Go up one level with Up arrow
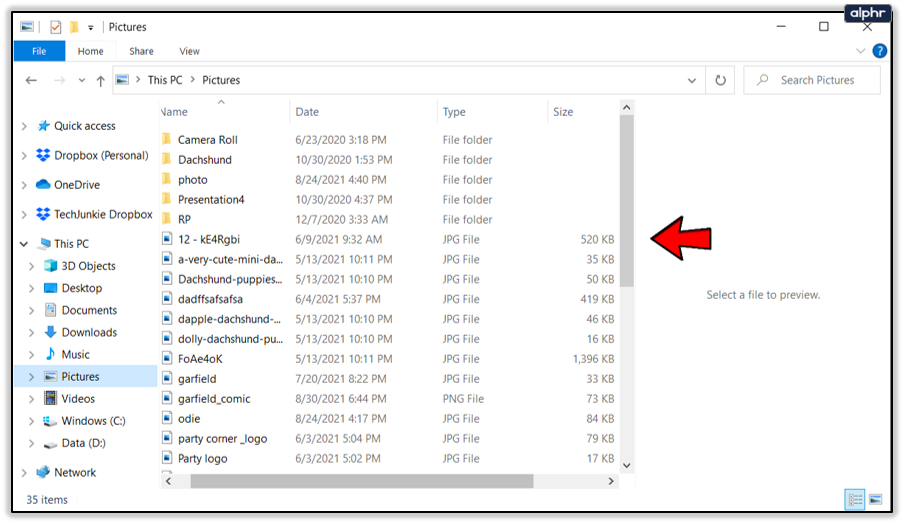Screen dimensions: 904x524 point(100,81)
